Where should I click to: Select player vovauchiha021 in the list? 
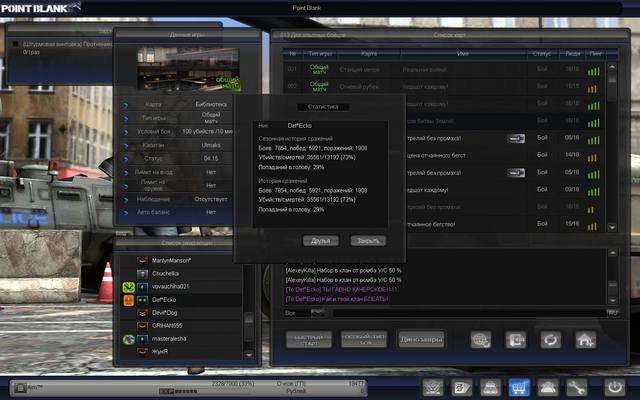[181, 287]
